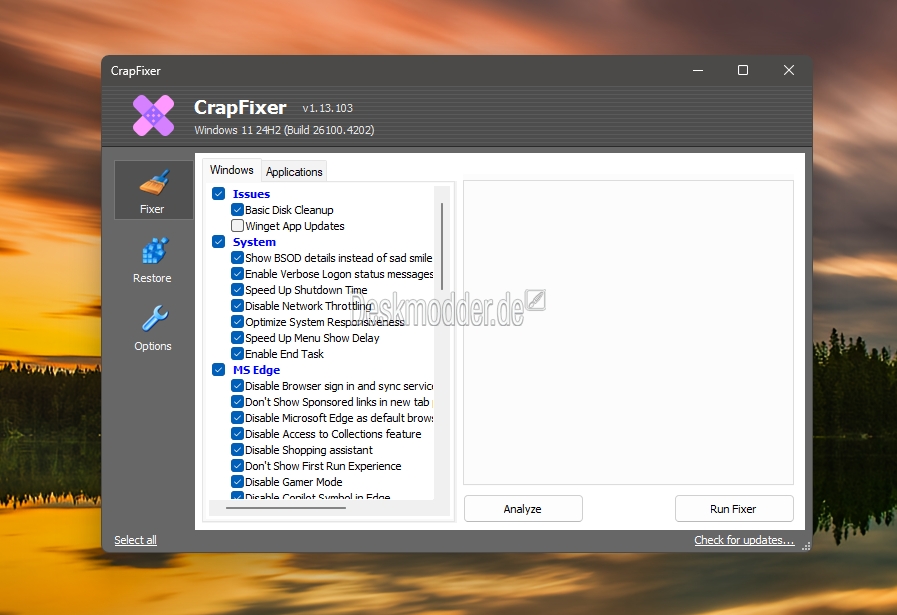
Task: Click the window resize grip corner
Action: click(x=806, y=546)
